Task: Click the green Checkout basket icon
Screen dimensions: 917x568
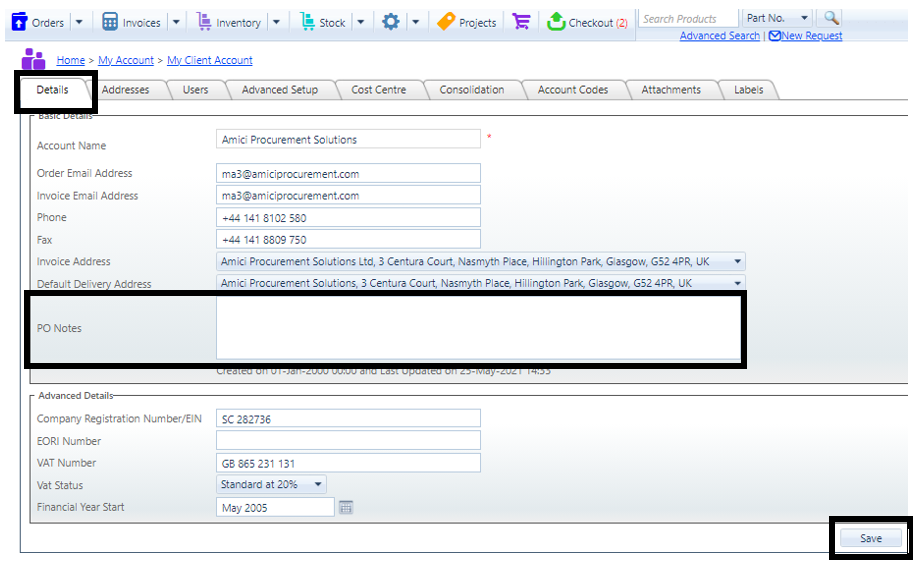Action: coord(556,22)
